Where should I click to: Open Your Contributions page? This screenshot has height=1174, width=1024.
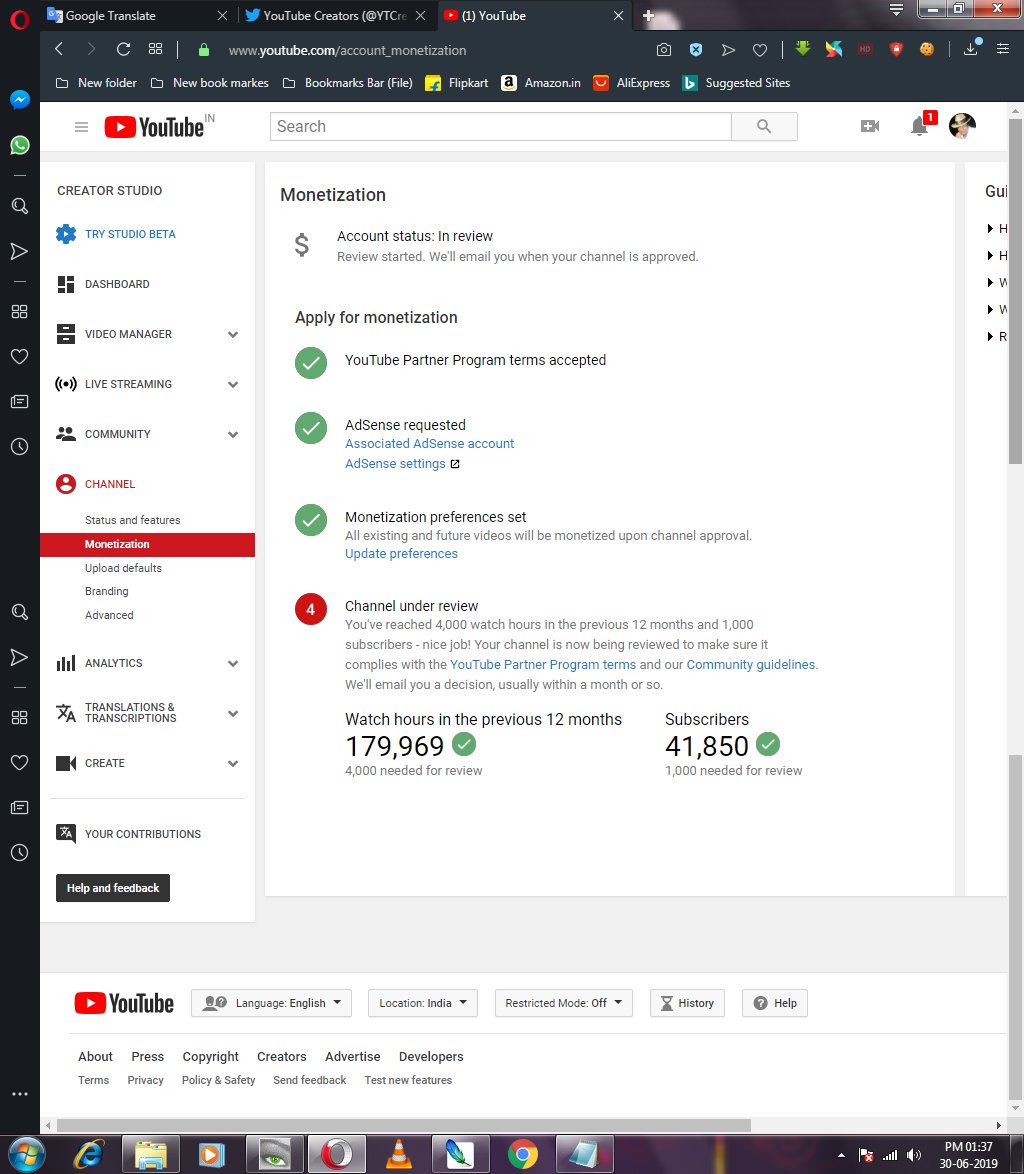click(142, 834)
